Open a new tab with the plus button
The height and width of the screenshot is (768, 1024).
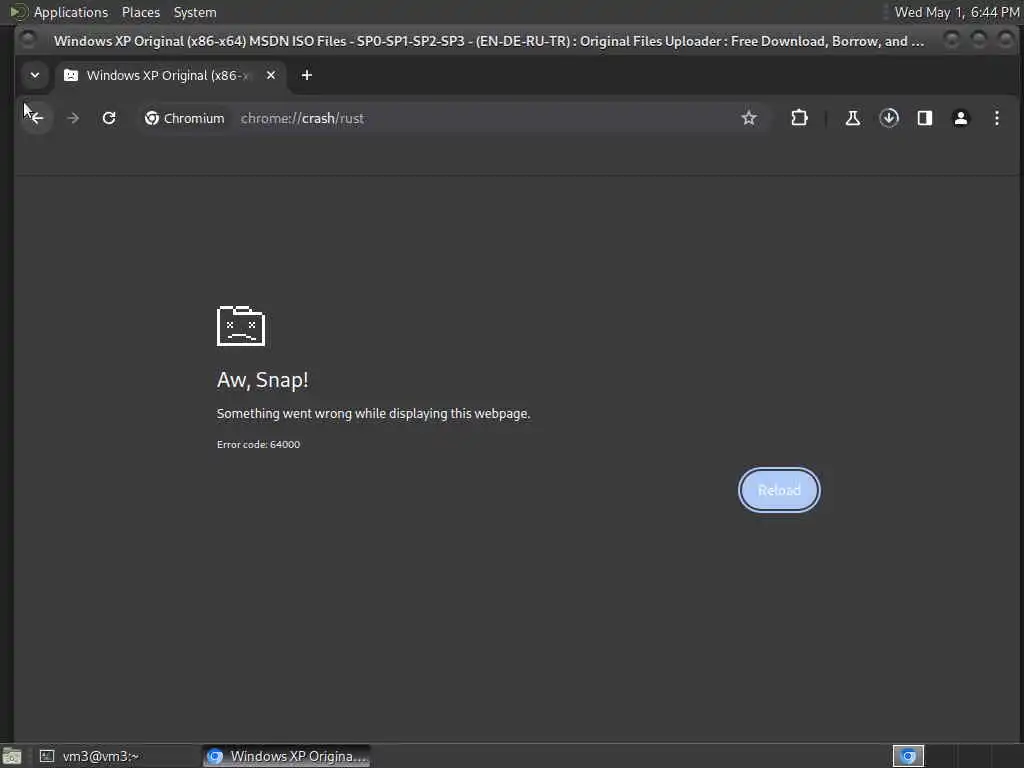pos(306,75)
